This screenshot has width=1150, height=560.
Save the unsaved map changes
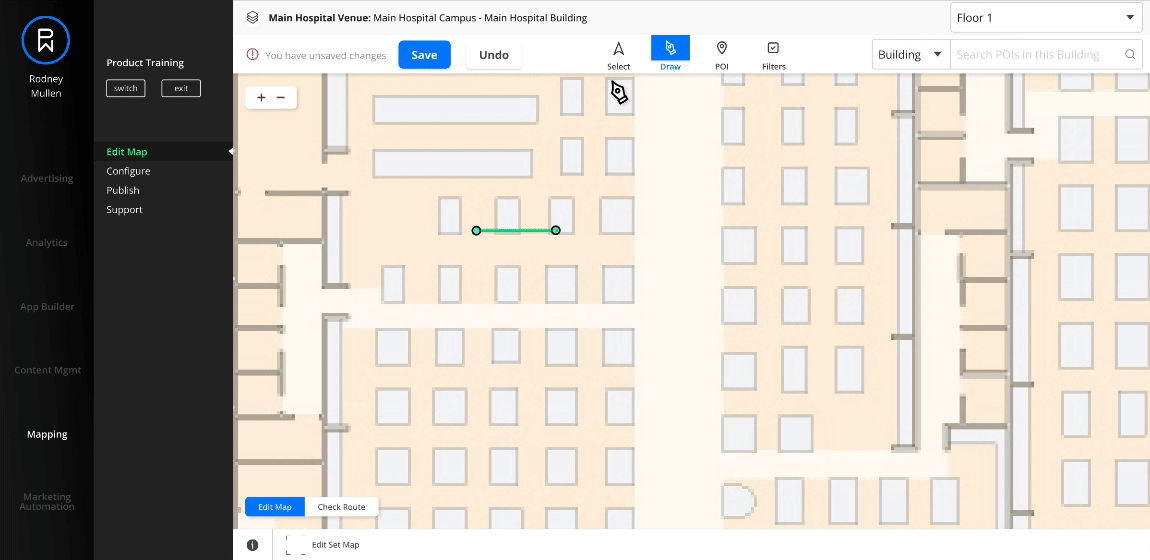point(424,55)
